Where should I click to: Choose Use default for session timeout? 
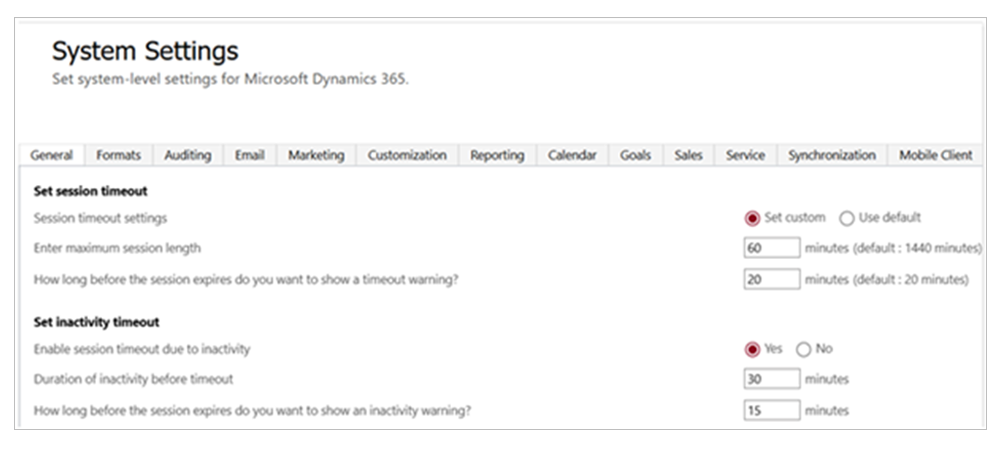tap(846, 218)
